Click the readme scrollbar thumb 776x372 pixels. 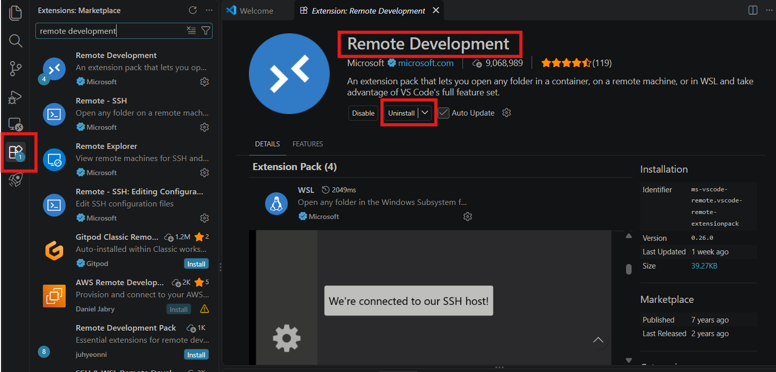pos(629,269)
